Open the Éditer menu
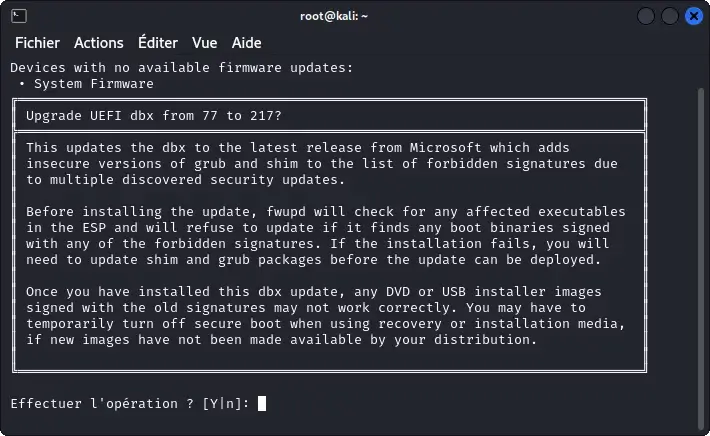 tap(158, 43)
